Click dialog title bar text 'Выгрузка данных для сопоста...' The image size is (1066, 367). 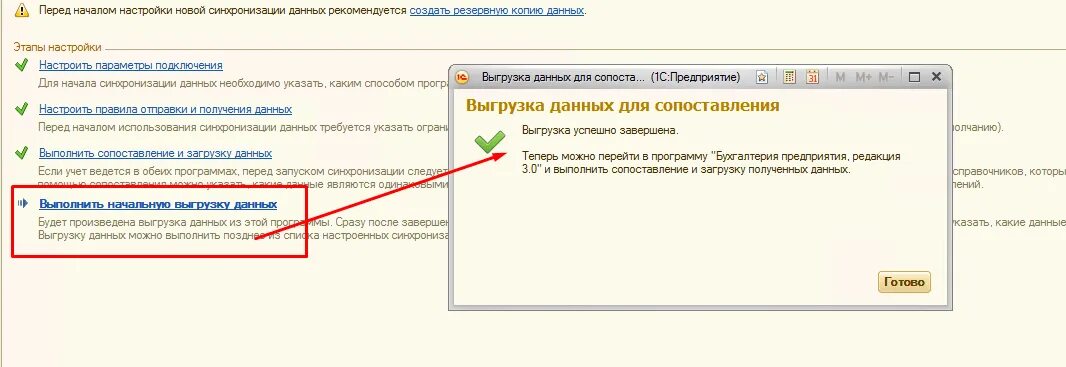pos(563,77)
